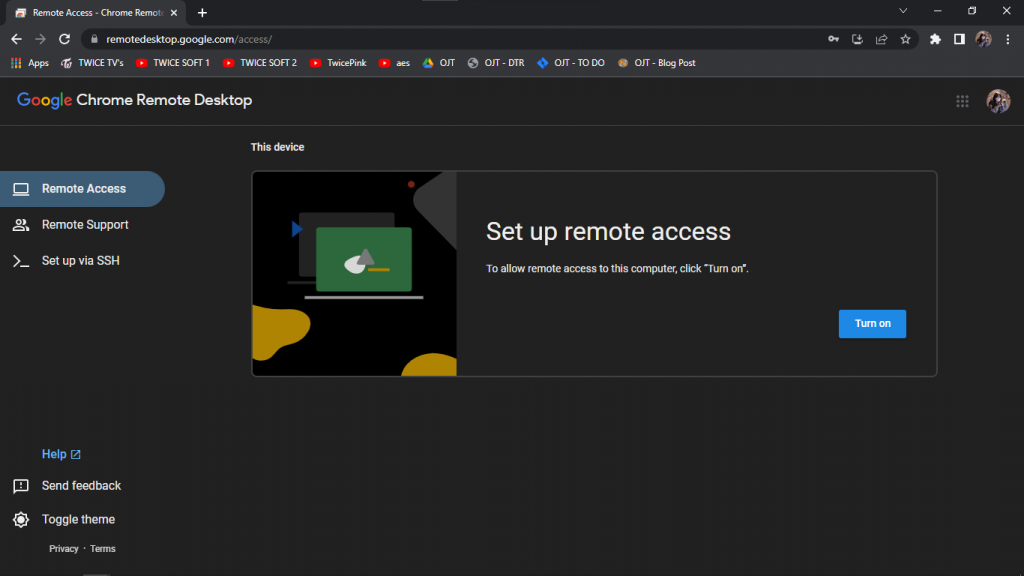
Task: Open the TwicePink bookmark
Action: coord(338,63)
